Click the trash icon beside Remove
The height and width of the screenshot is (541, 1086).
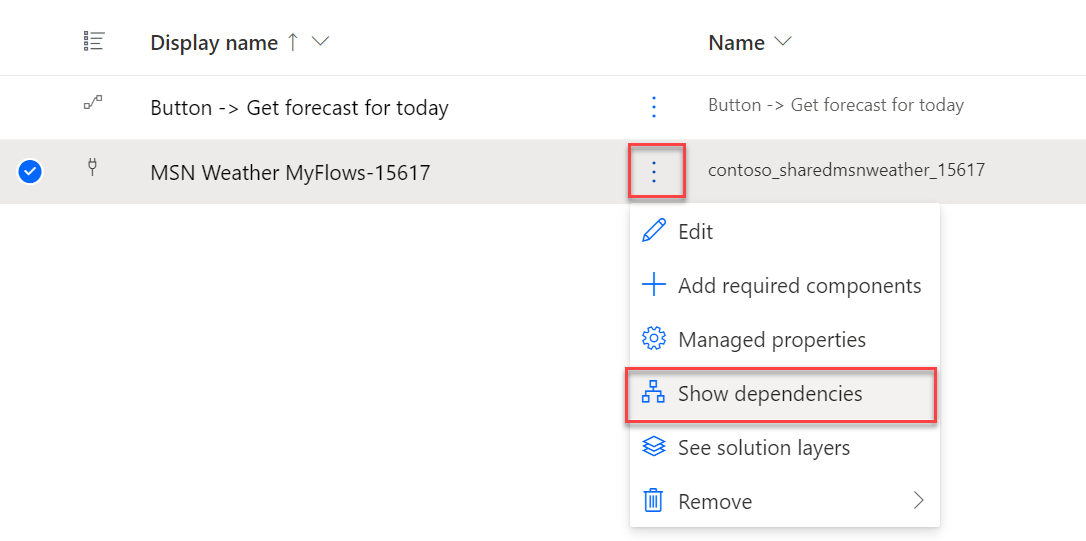654,500
